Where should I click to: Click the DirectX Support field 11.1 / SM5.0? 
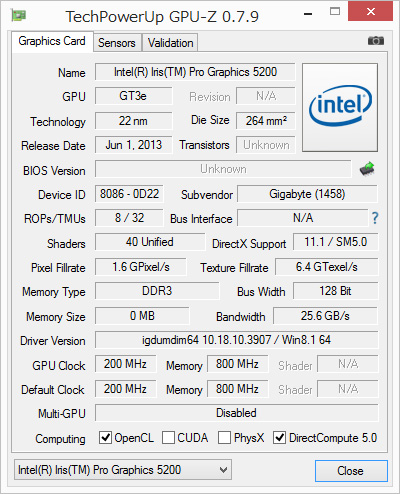[336, 242]
